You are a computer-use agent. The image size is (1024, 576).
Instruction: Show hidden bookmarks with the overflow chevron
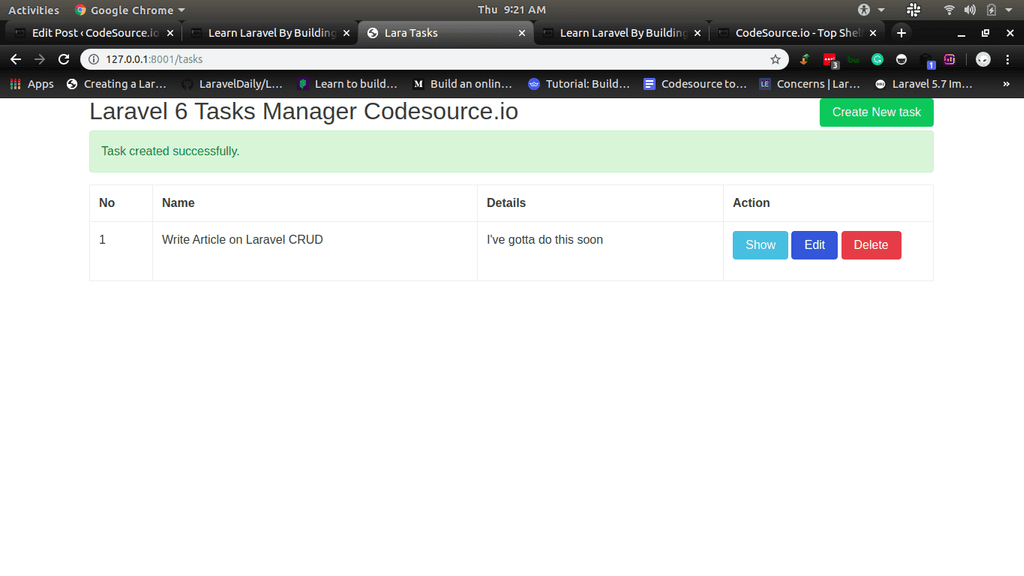point(1005,84)
